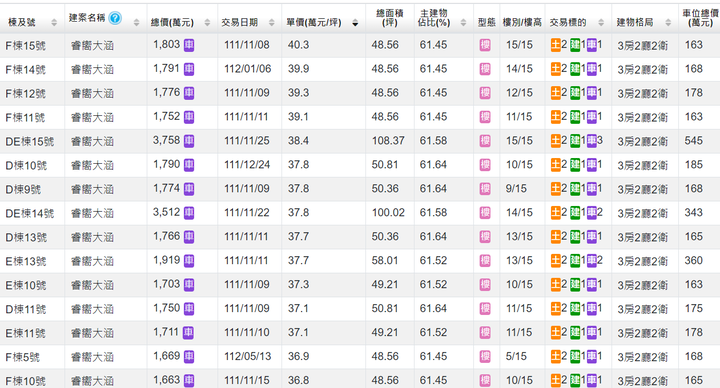Click the help icon beside 建案名稱
This screenshot has width=720, height=388.
pyautogui.click(x=115, y=18)
